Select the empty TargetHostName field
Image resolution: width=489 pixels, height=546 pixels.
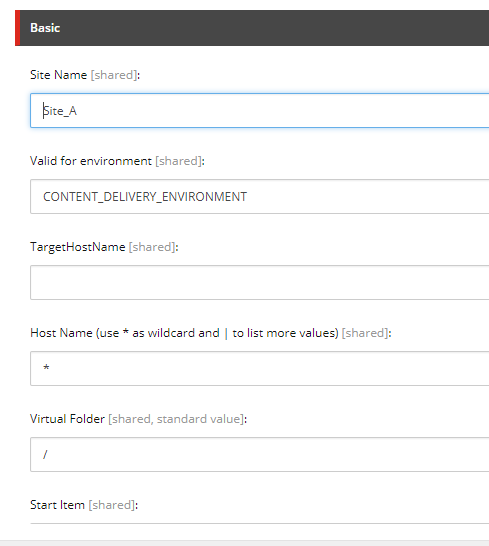259,282
